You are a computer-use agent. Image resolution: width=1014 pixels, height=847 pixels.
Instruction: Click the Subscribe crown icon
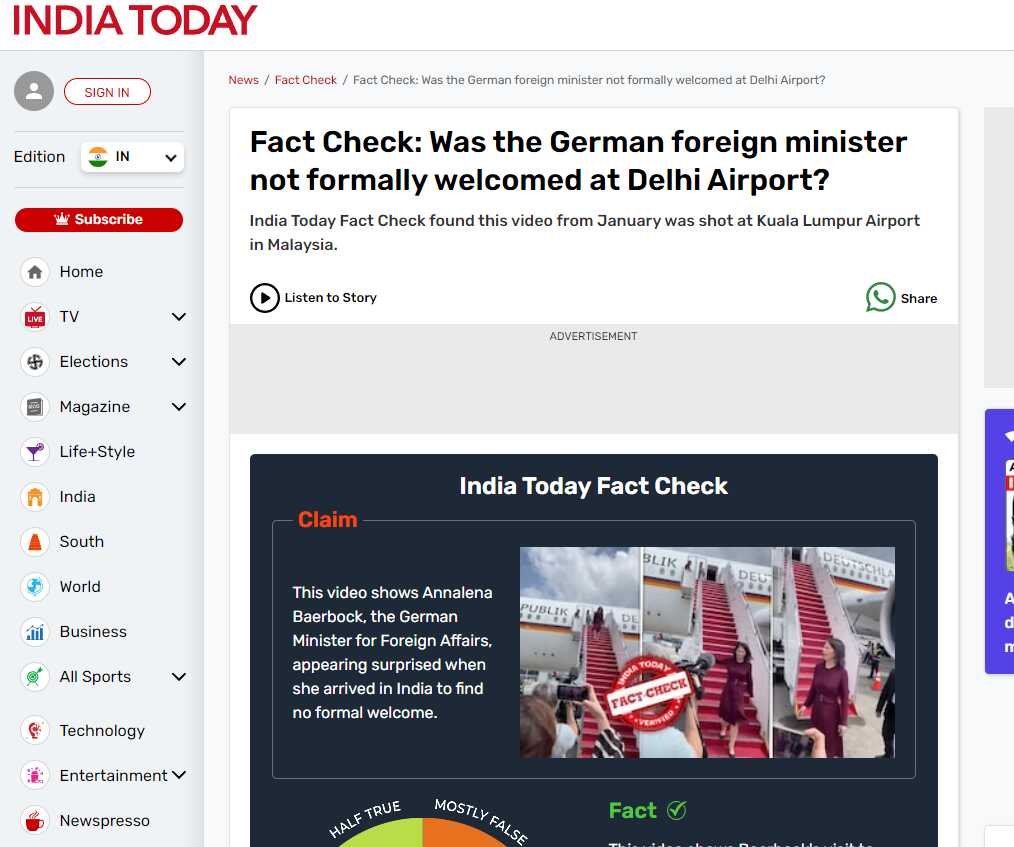(62, 219)
